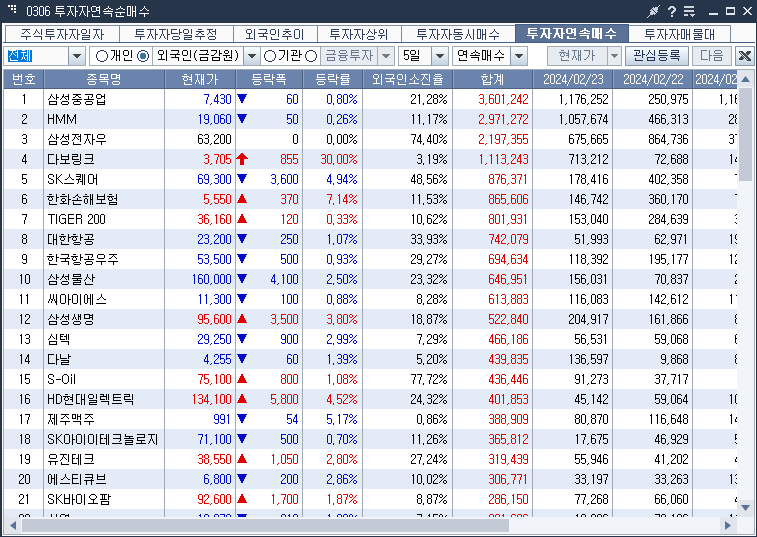Click the blue down arrow for 삼성중공업
This screenshot has height=537, width=757.
(242, 99)
